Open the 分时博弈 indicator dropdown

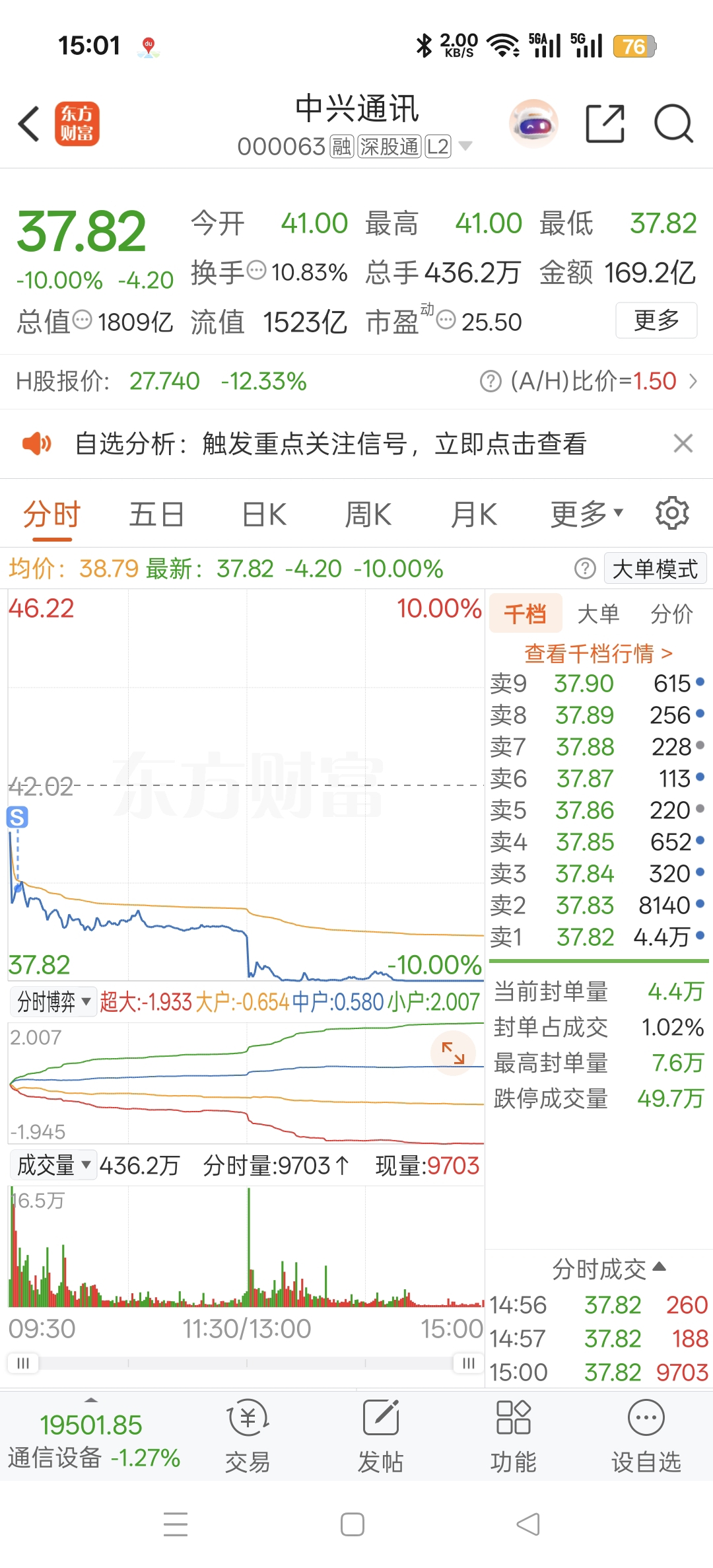point(53,1002)
